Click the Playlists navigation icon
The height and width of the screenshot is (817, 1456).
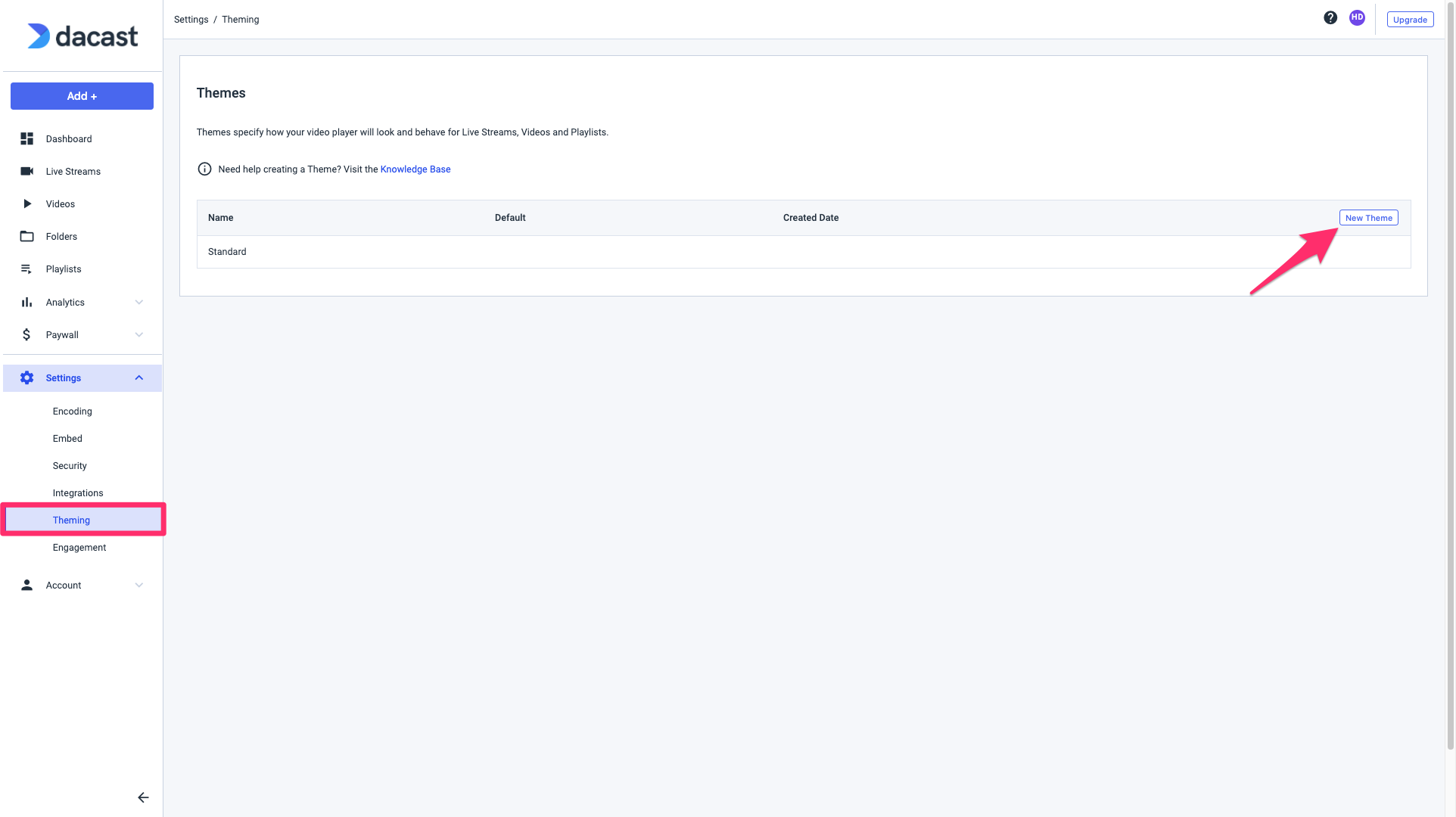(x=27, y=269)
